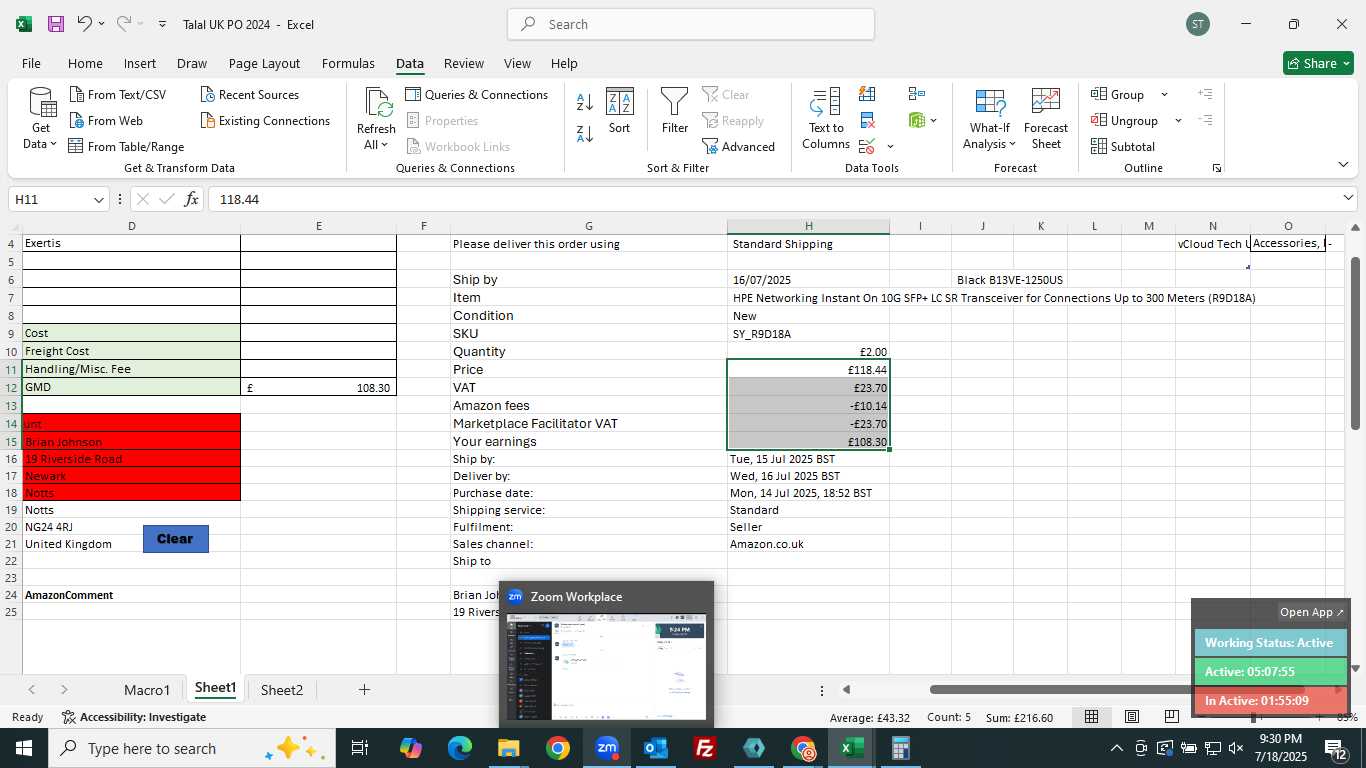Open the Macro1 sheet tab

[147, 689]
